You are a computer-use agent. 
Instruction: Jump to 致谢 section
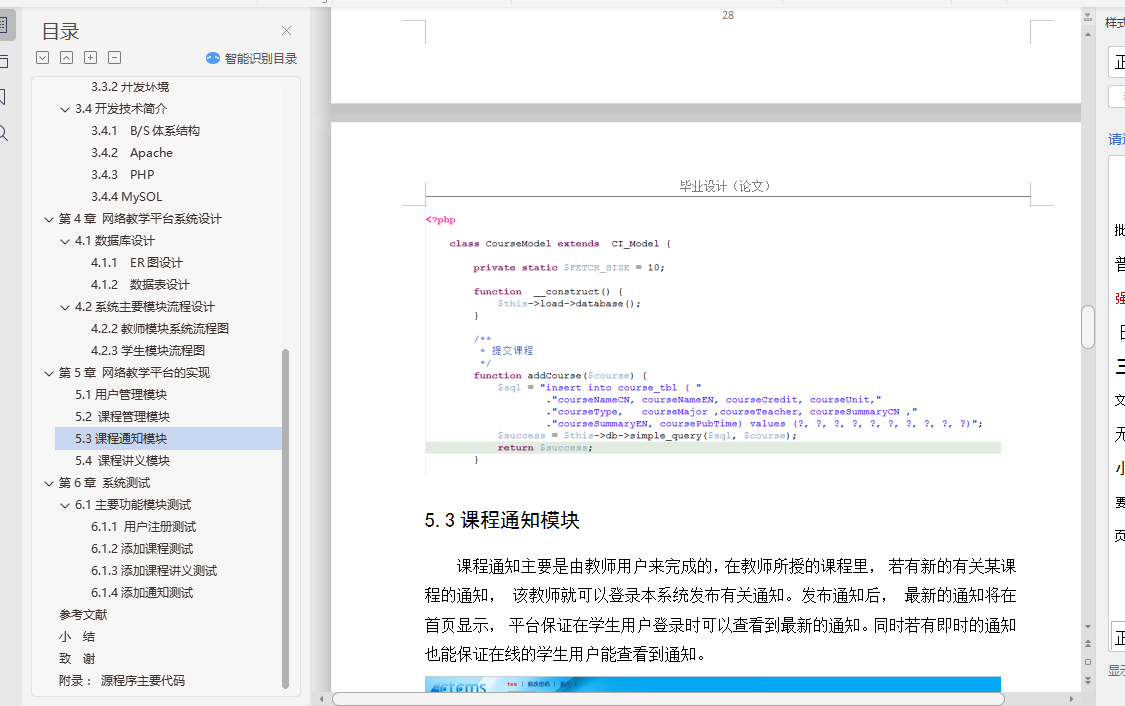77,659
